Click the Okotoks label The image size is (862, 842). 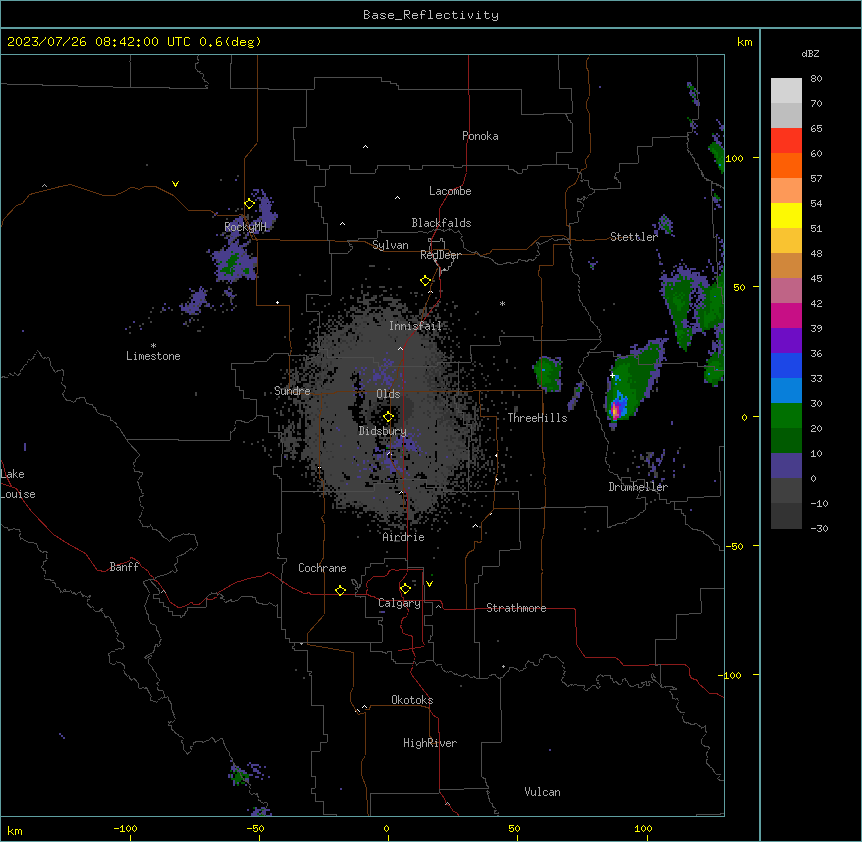point(412,700)
